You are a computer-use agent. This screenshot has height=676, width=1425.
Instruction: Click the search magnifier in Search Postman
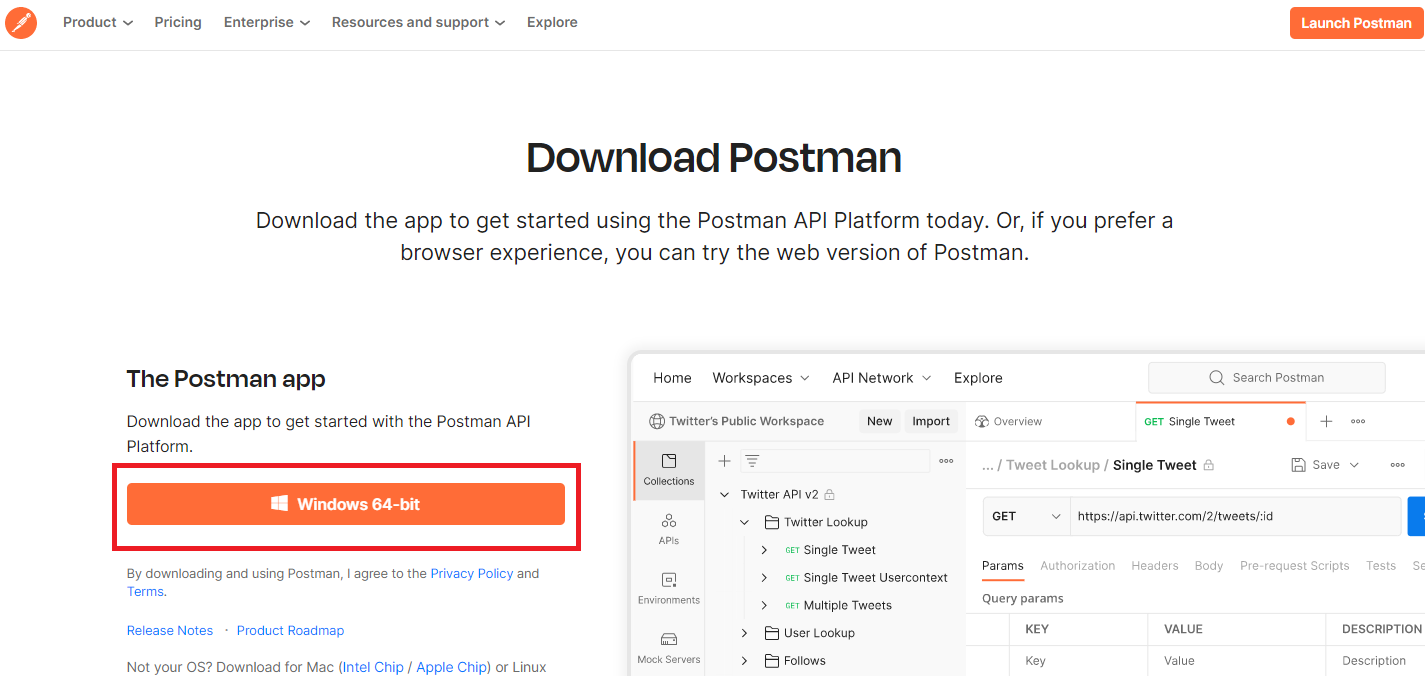[1217, 378]
